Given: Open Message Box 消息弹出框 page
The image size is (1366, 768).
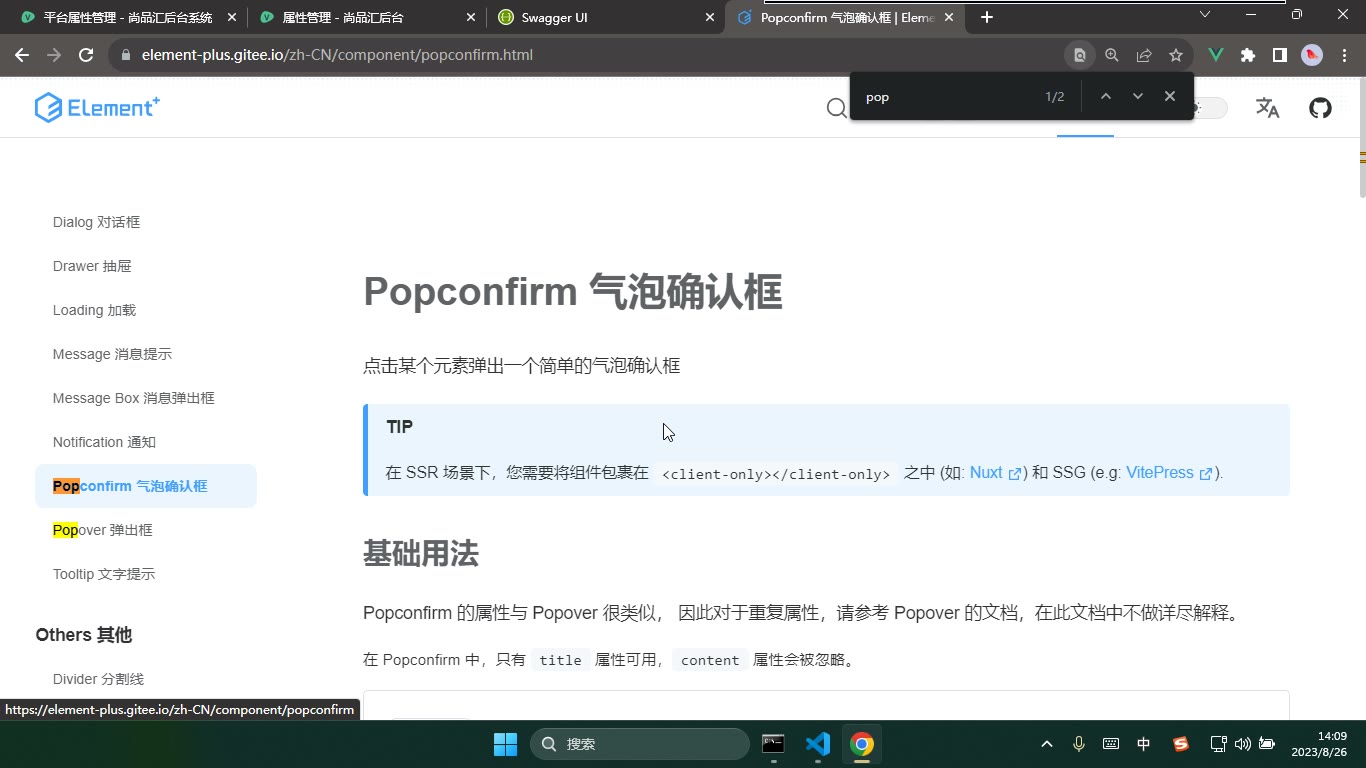Looking at the screenshot, I should click(x=134, y=398).
